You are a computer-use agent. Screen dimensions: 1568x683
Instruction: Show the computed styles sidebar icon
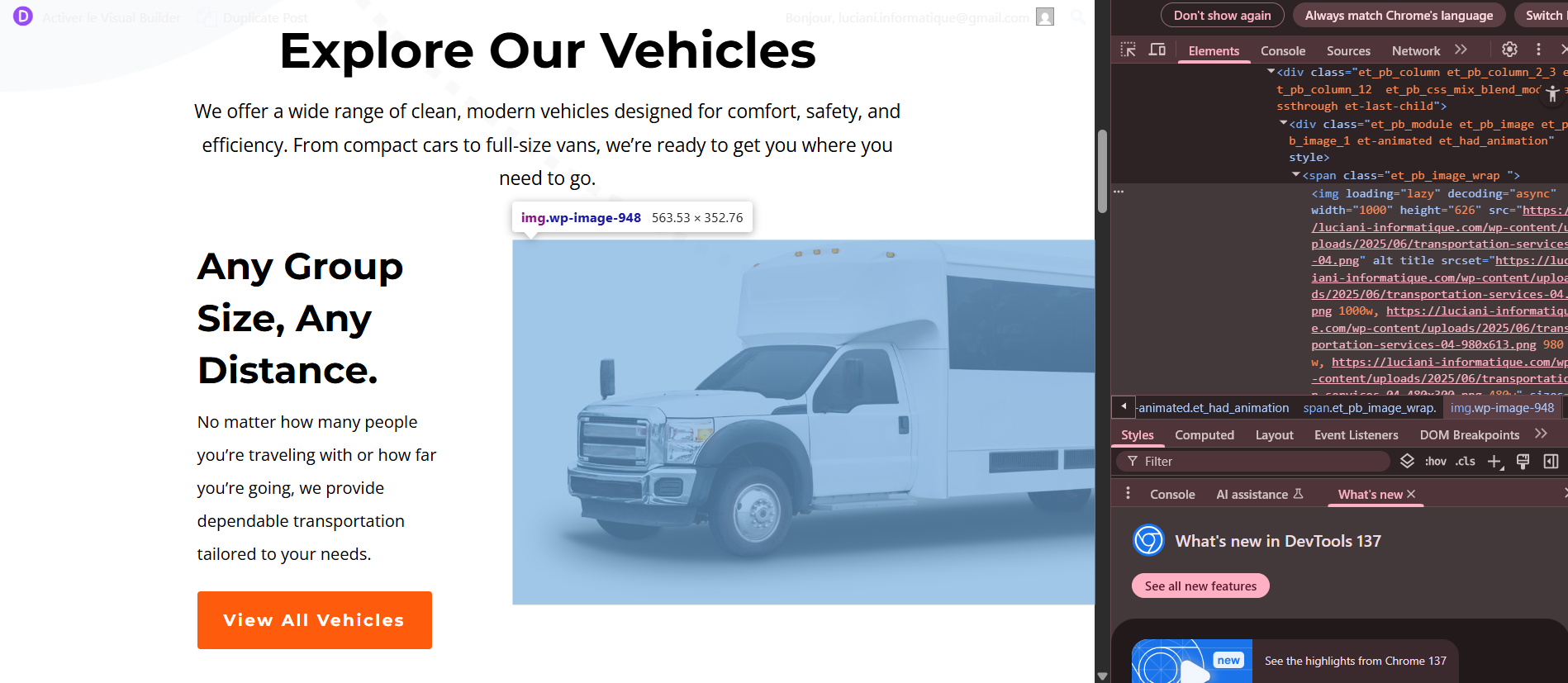1551,461
